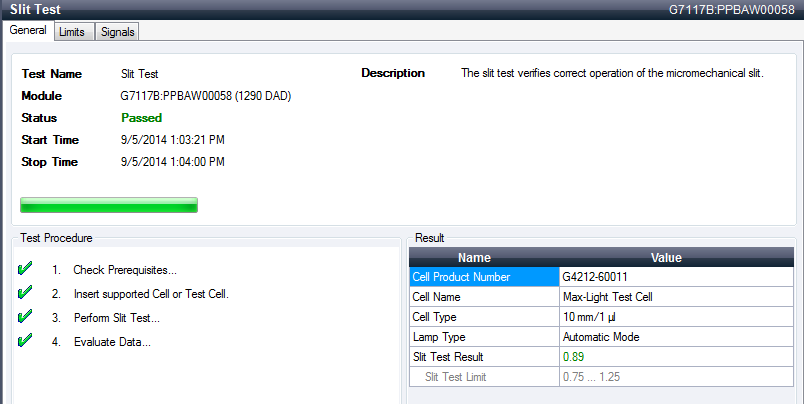Expand the Slit Test Limit row

coord(484,377)
